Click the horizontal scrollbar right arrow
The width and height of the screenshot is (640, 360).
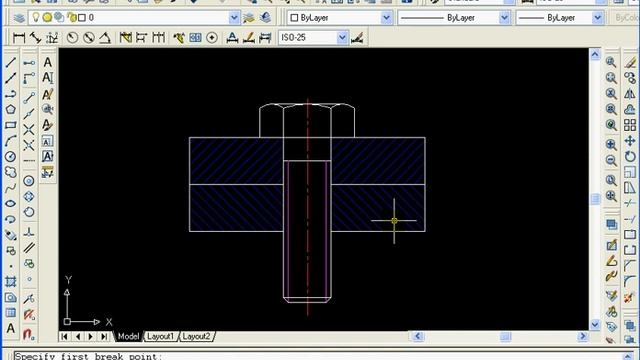tap(582, 336)
